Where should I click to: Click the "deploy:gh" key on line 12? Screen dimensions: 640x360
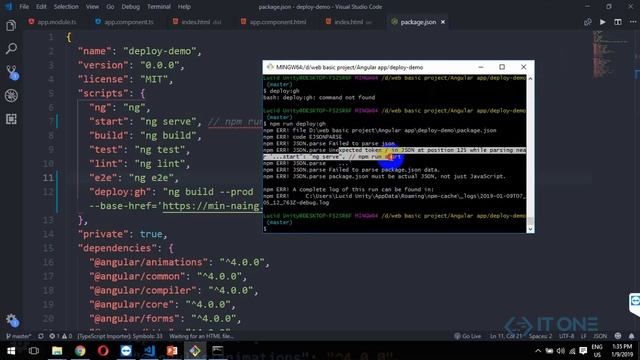120,192
